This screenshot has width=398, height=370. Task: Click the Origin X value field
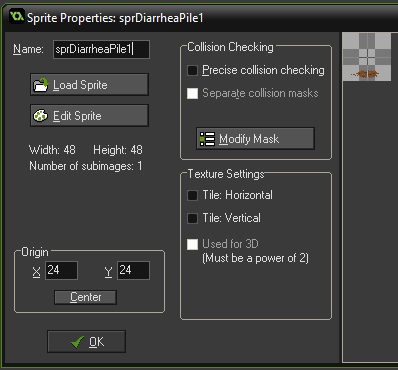click(61, 270)
